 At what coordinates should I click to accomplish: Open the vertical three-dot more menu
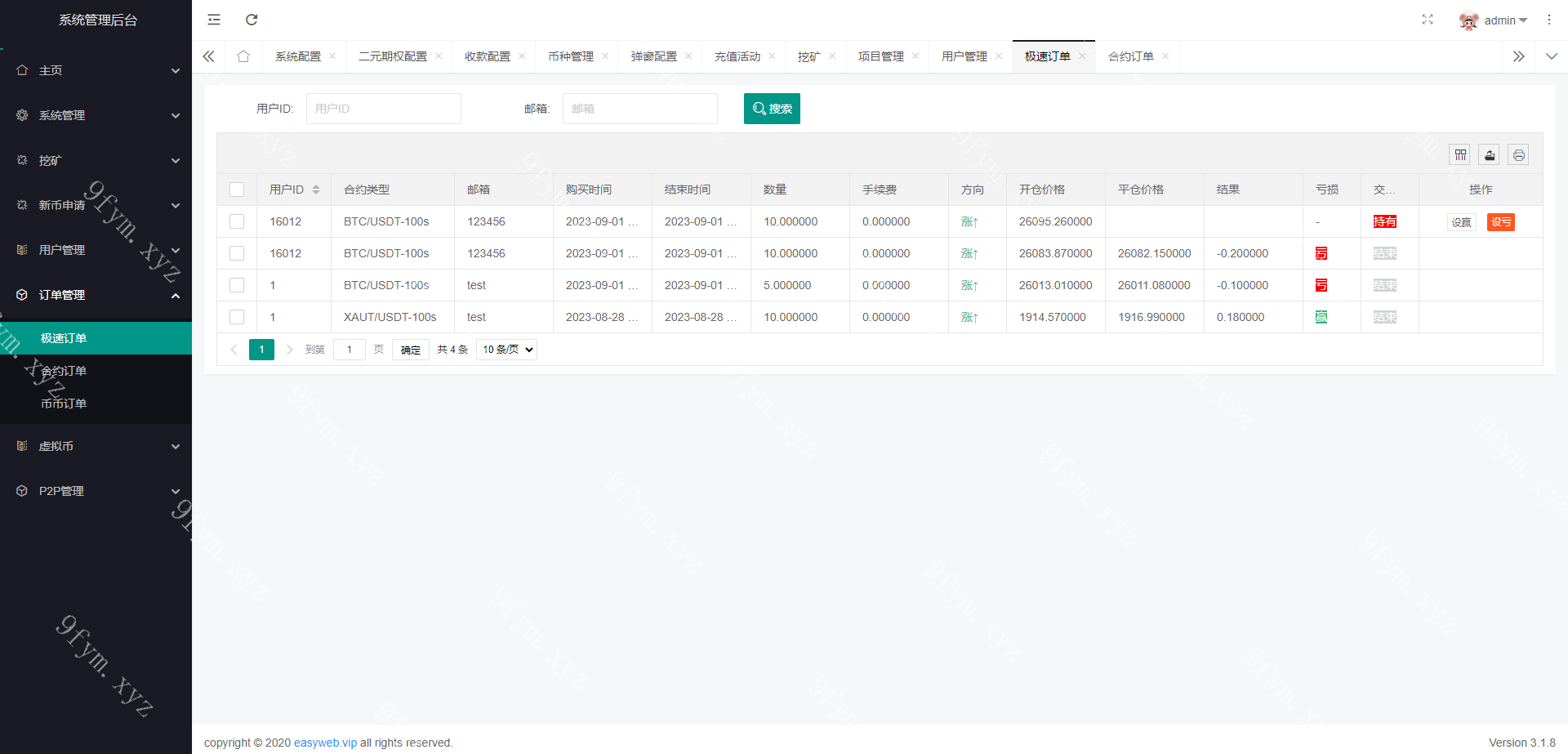click(x=1549, y=20)
